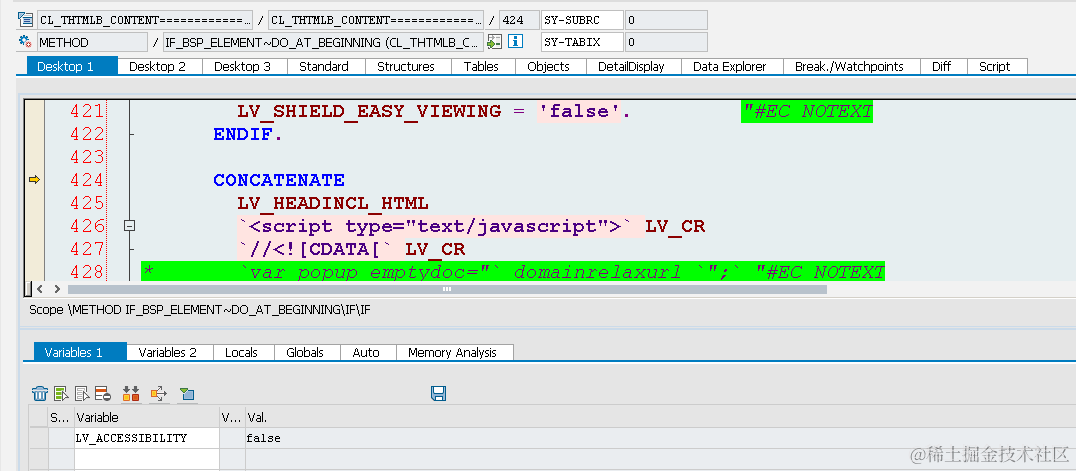
Task: Click the SY-SUBRC variable name field
Action: (582, 20)
